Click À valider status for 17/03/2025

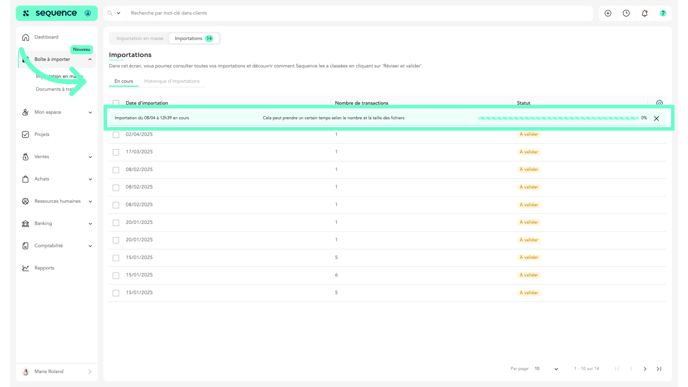529,152
